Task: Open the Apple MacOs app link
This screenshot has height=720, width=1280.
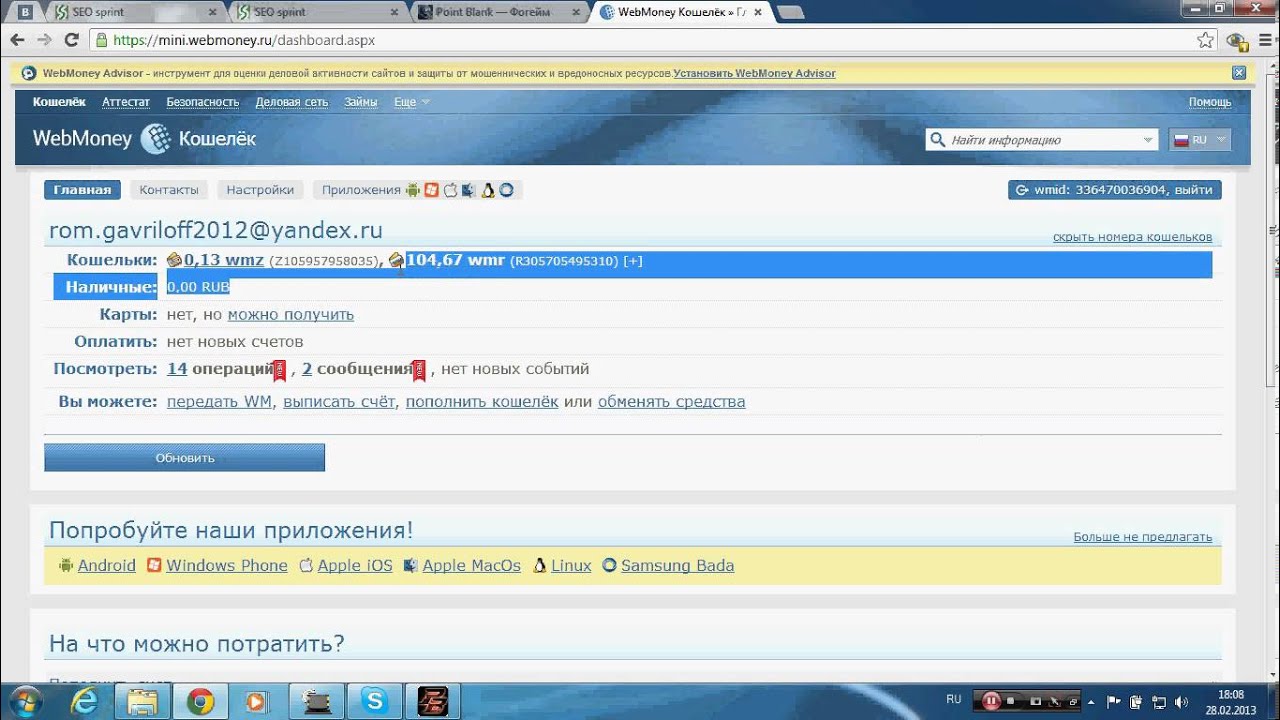Action: (x=471, y=565)
